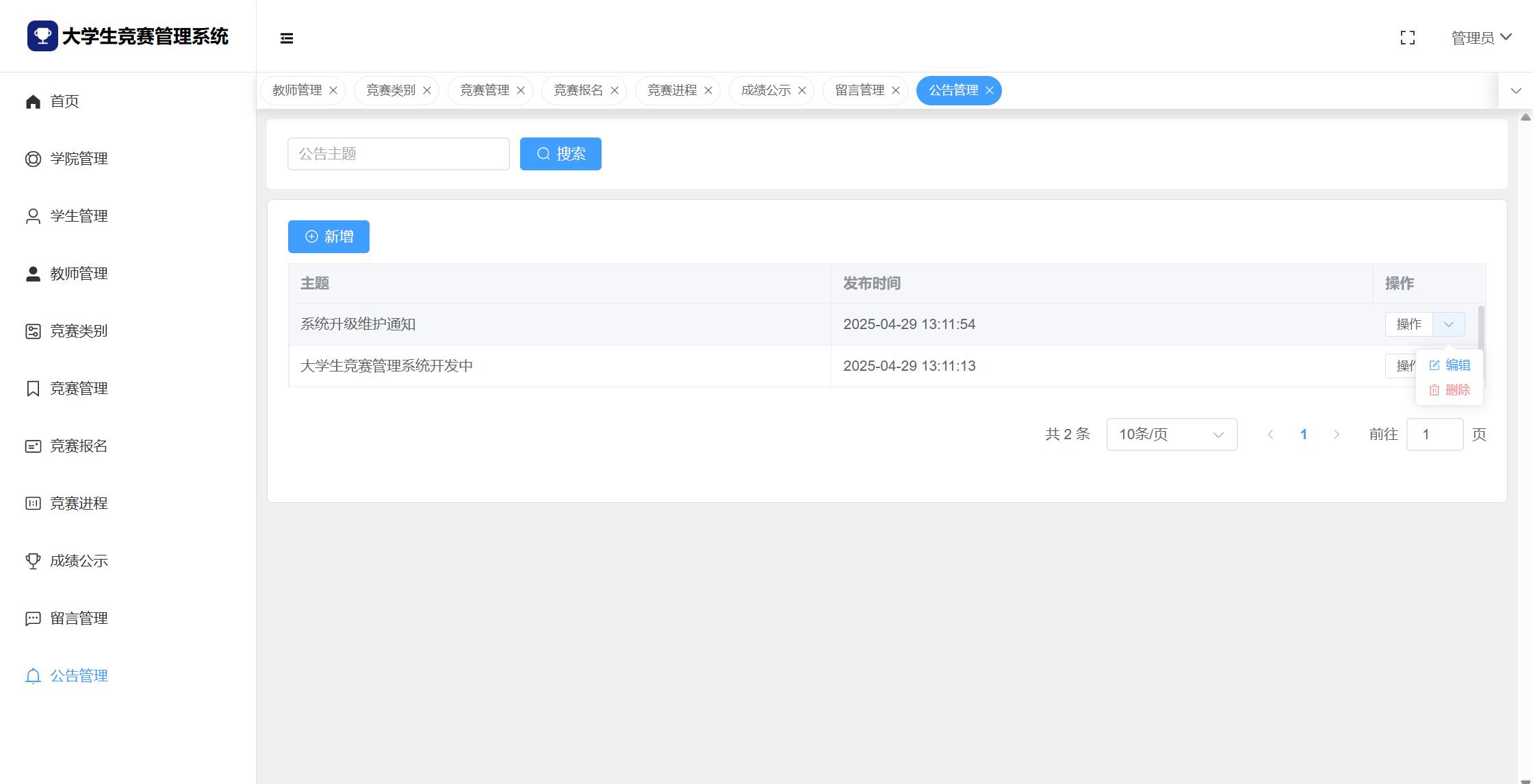
Task: Focus the 公告主题 search field
Action: coord(398,154)
